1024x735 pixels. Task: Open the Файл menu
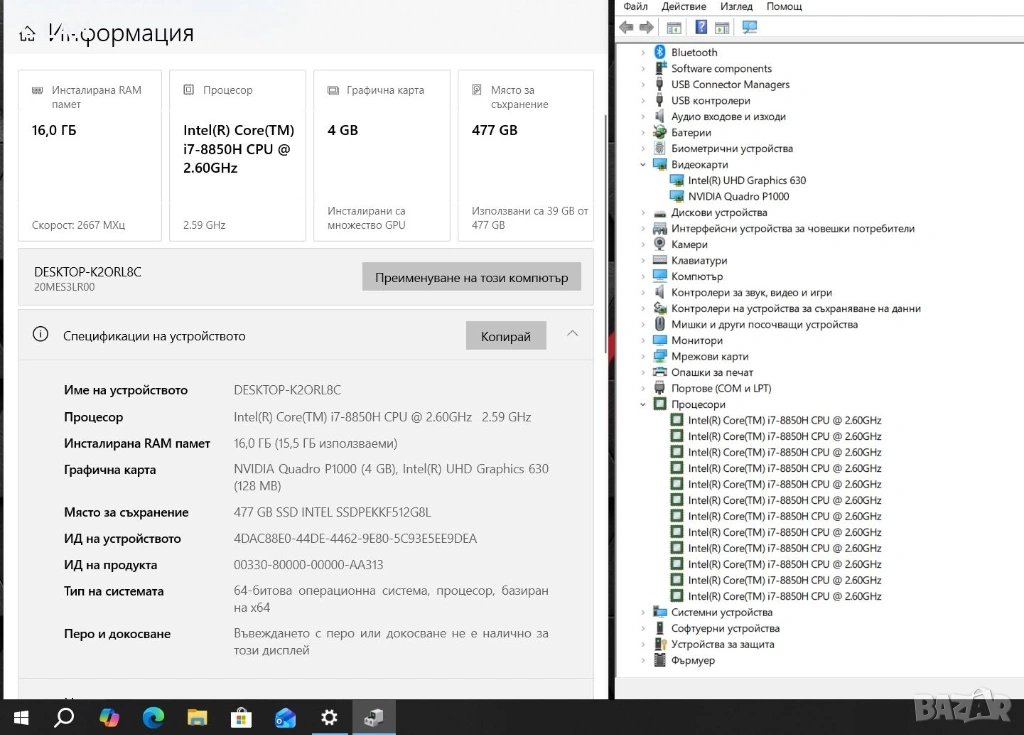[x=635, y=6]
